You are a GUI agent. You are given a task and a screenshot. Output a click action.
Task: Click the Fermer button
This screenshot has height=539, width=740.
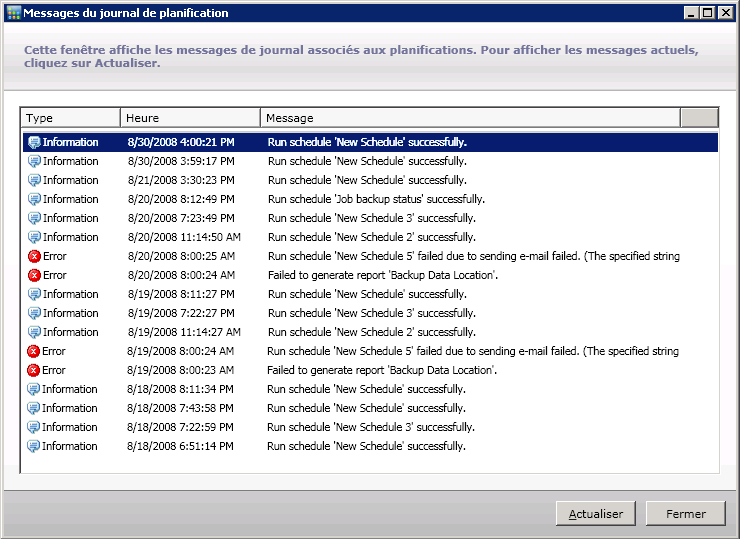pyautogui.click(x=685, y=513)
